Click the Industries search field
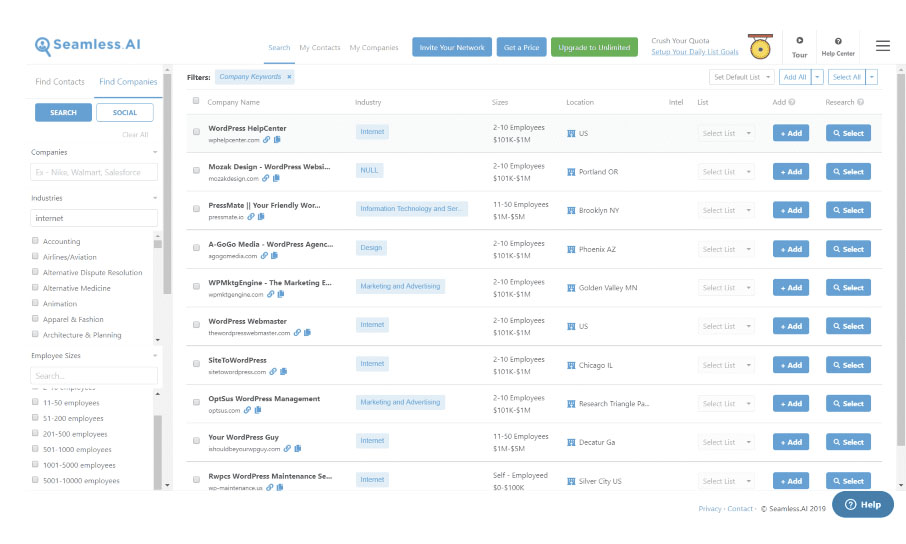The image size is (906, 544). point(94,218)
